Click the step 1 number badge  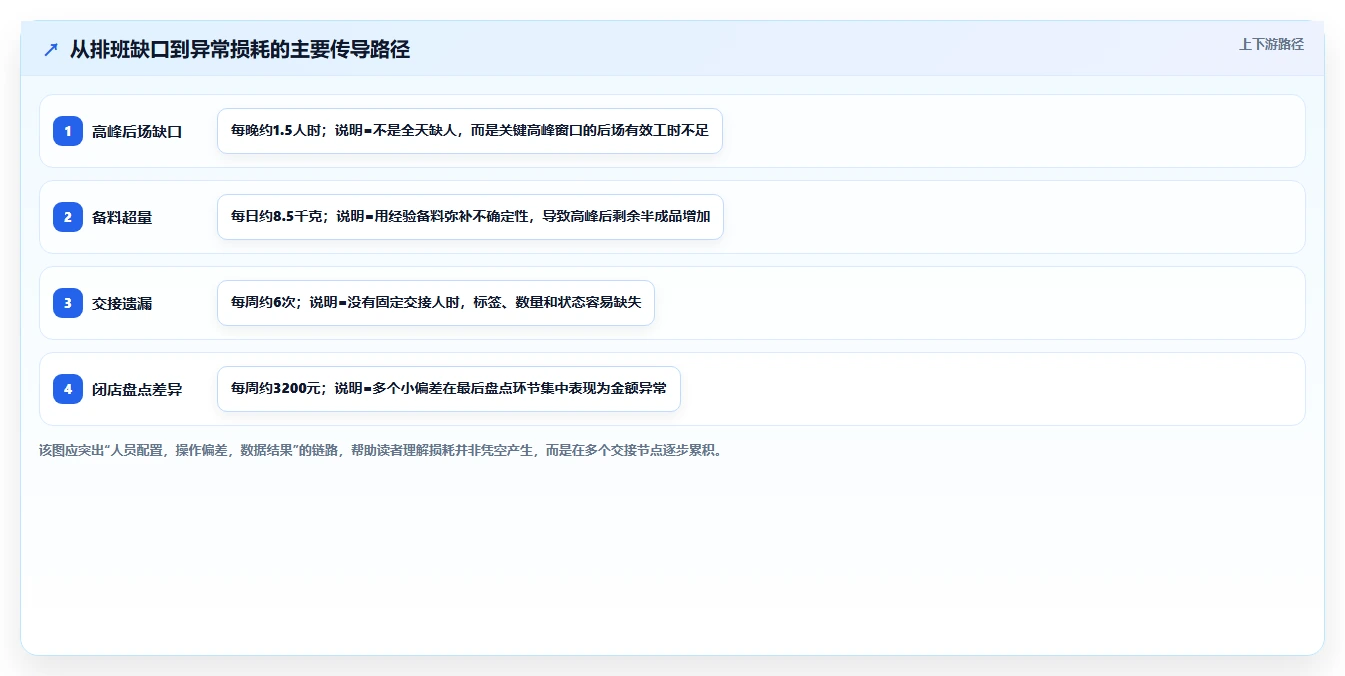[x=68, y=131]
